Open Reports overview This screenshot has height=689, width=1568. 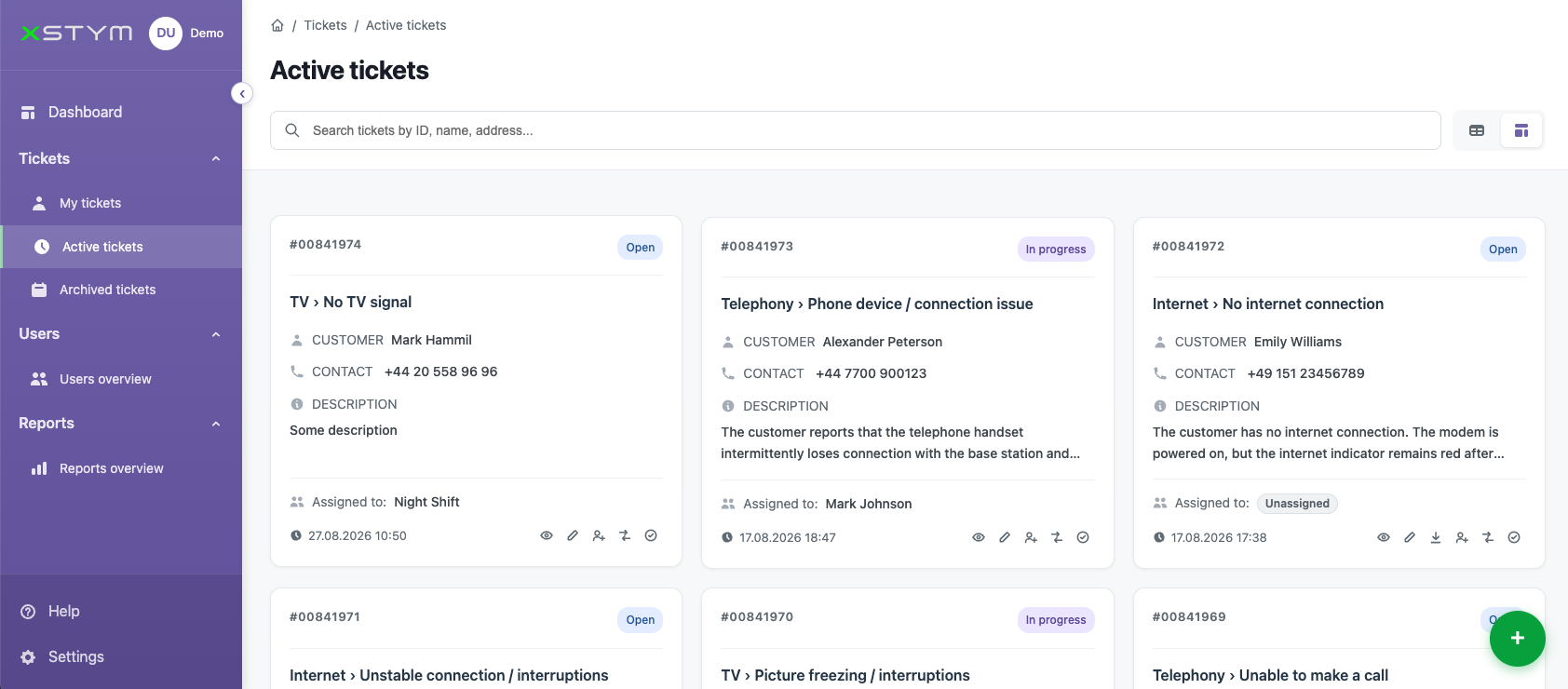click(121, 468)
